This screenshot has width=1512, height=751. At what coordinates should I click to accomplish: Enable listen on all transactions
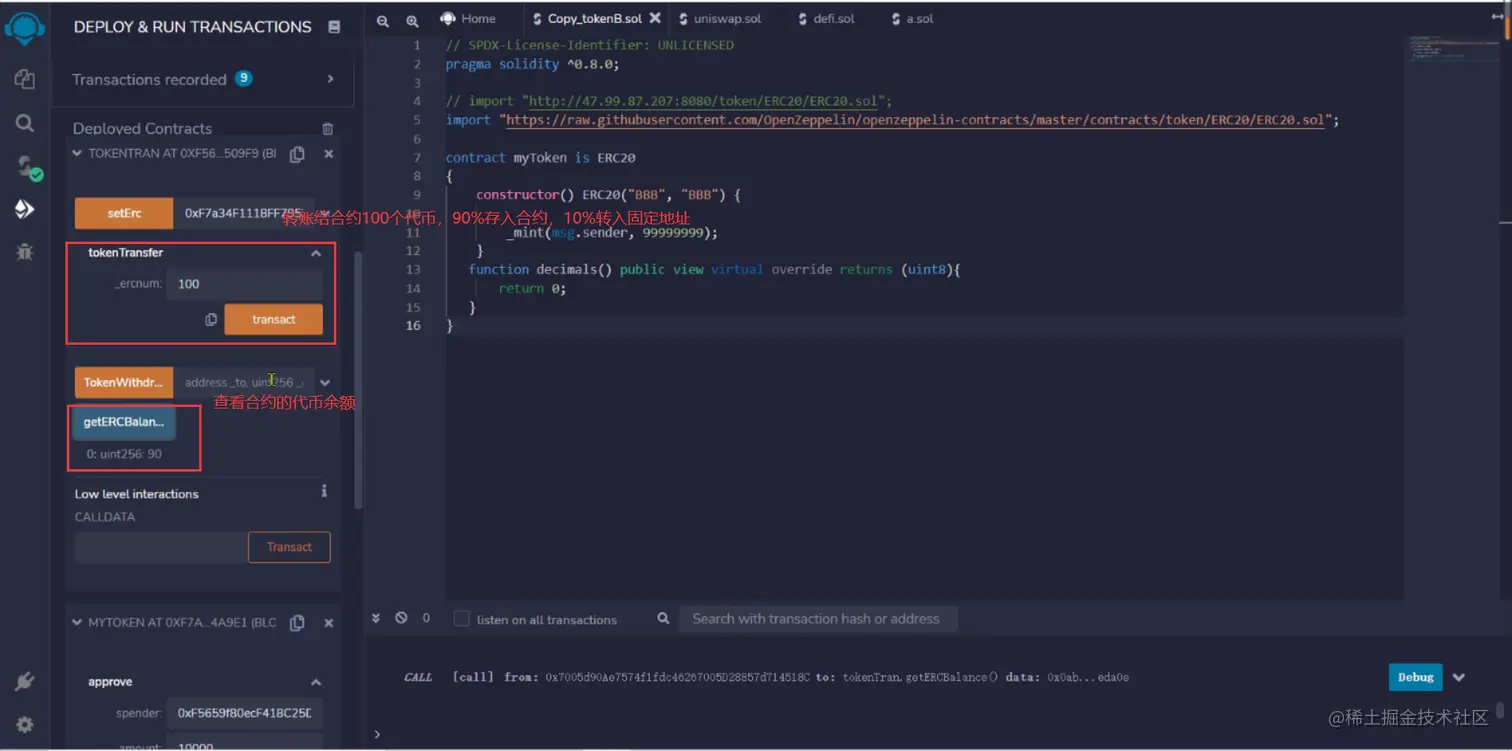[x=461, y=619]
